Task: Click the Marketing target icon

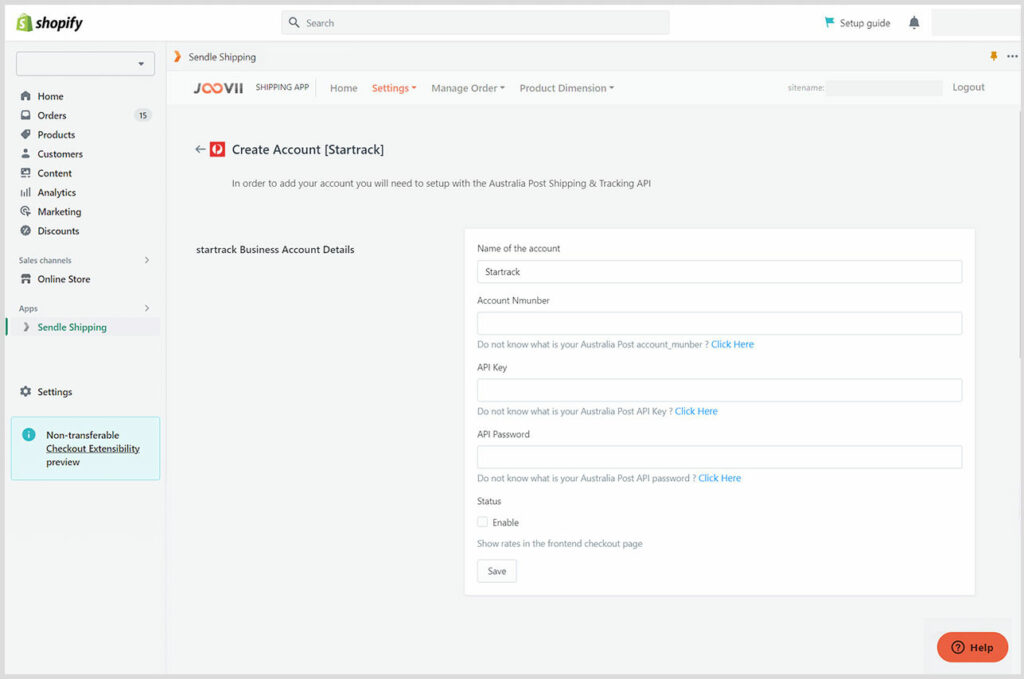Action: pyautogui.click(x=25, y=212)
